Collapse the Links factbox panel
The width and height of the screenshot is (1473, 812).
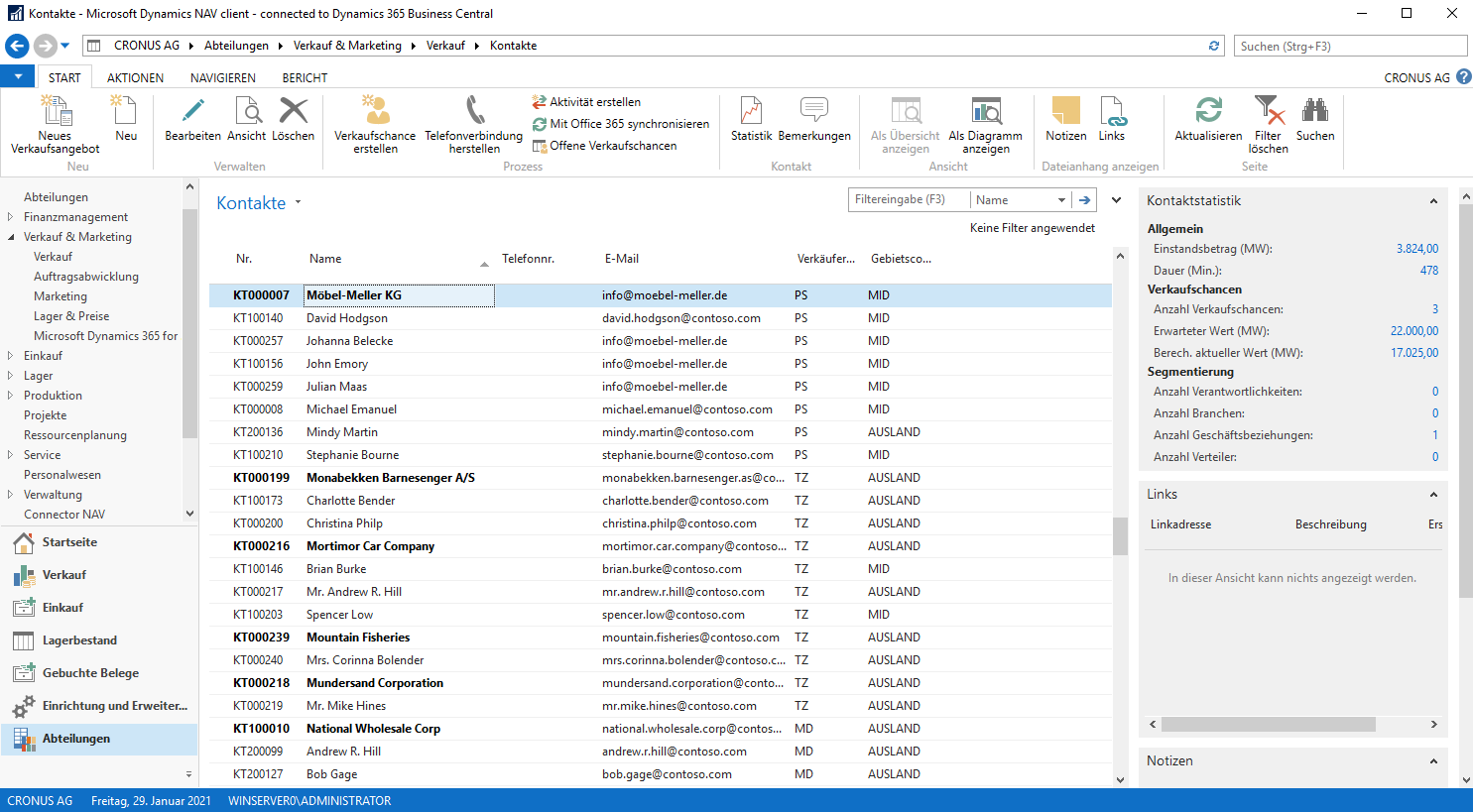(1433, 495)
